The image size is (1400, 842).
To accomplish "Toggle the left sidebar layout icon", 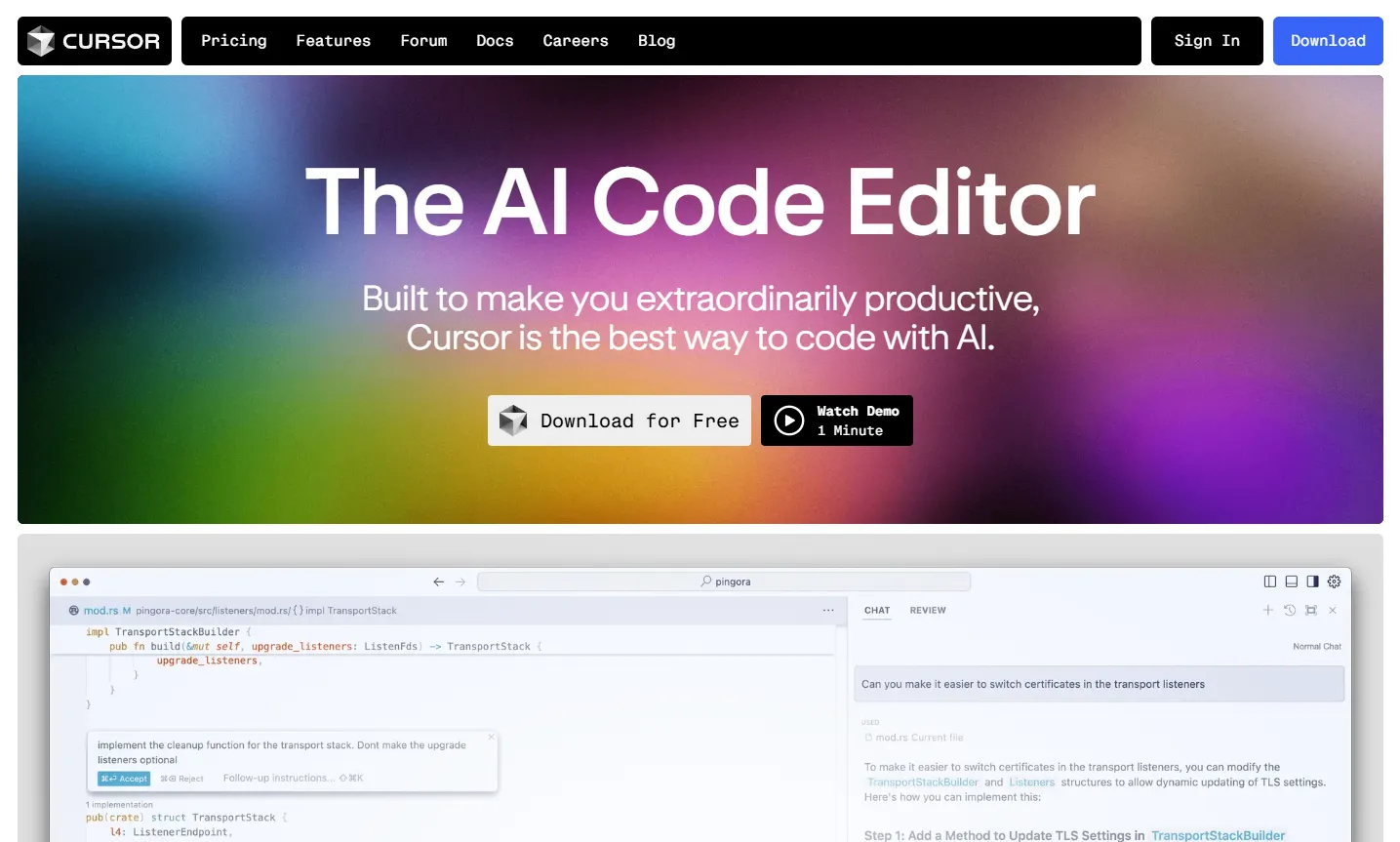I will click(1269, 581).
